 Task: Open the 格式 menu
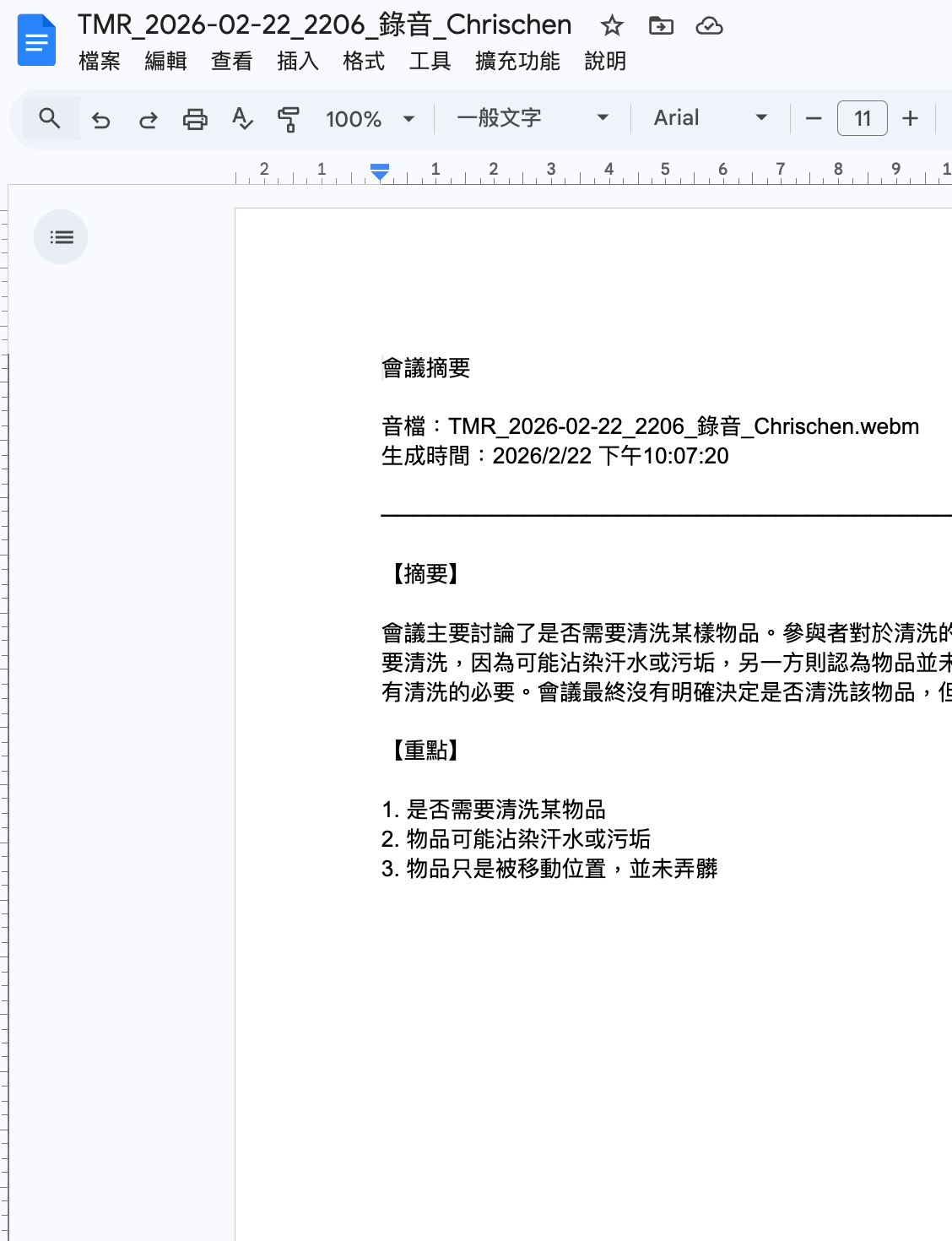coord(363,61)
